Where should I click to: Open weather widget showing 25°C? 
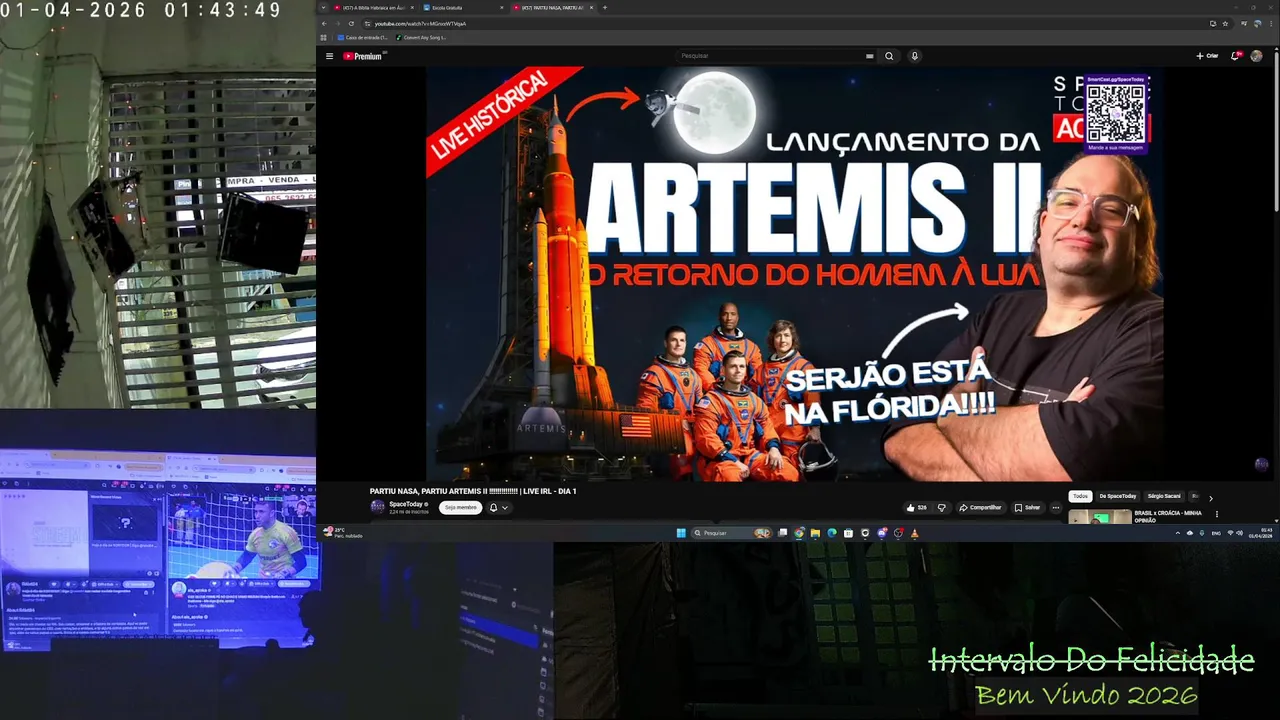[x=342, y=533]
